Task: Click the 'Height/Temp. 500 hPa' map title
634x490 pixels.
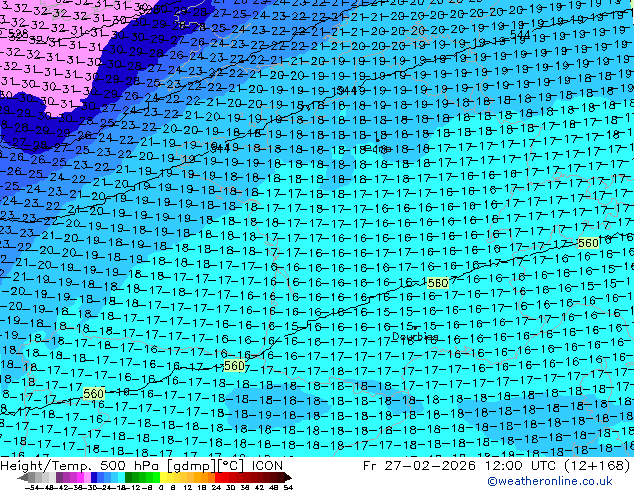Action: (x=79, y=465)
